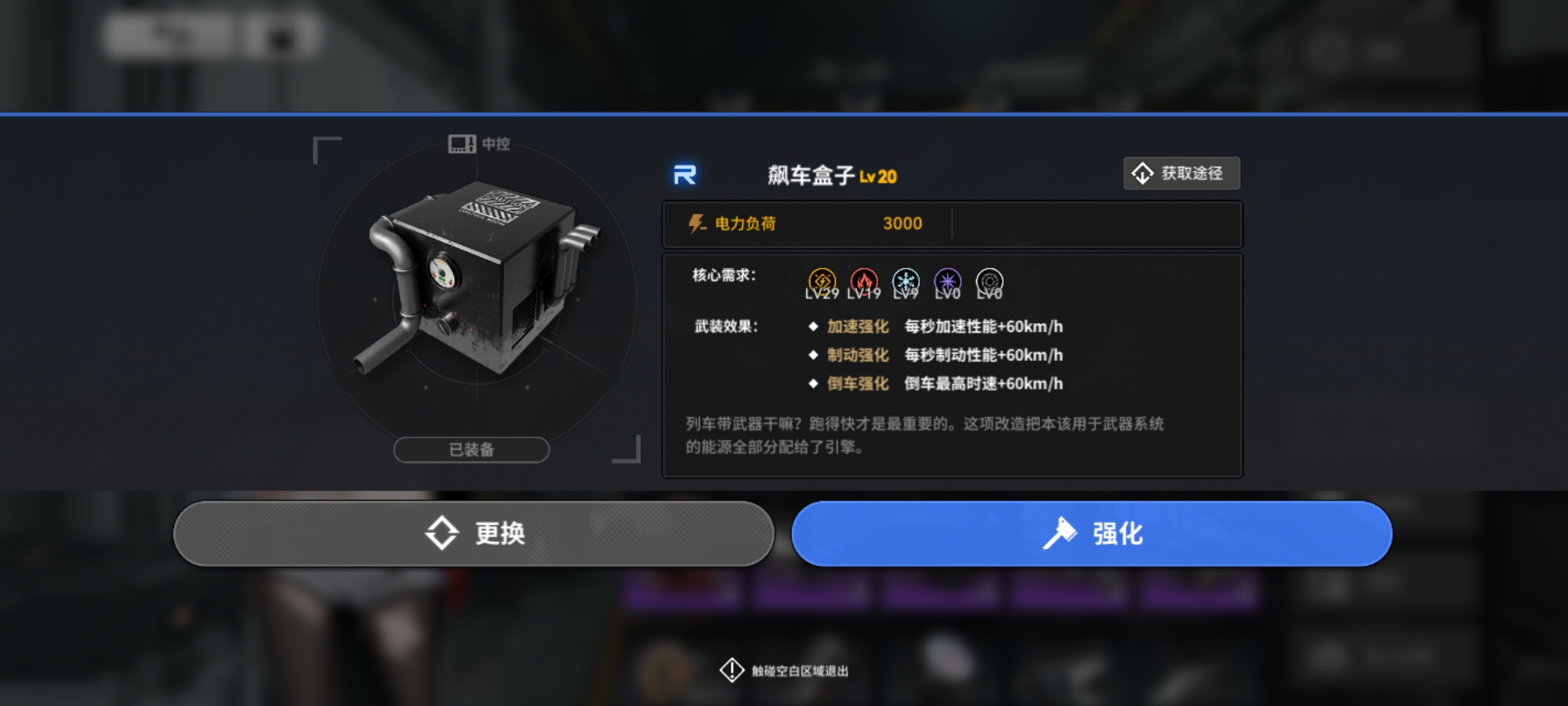Click the yellow lightning core icon LV29
Image resolution: width=1568 pixels, height=706 pixels.
tap(822, 282)
